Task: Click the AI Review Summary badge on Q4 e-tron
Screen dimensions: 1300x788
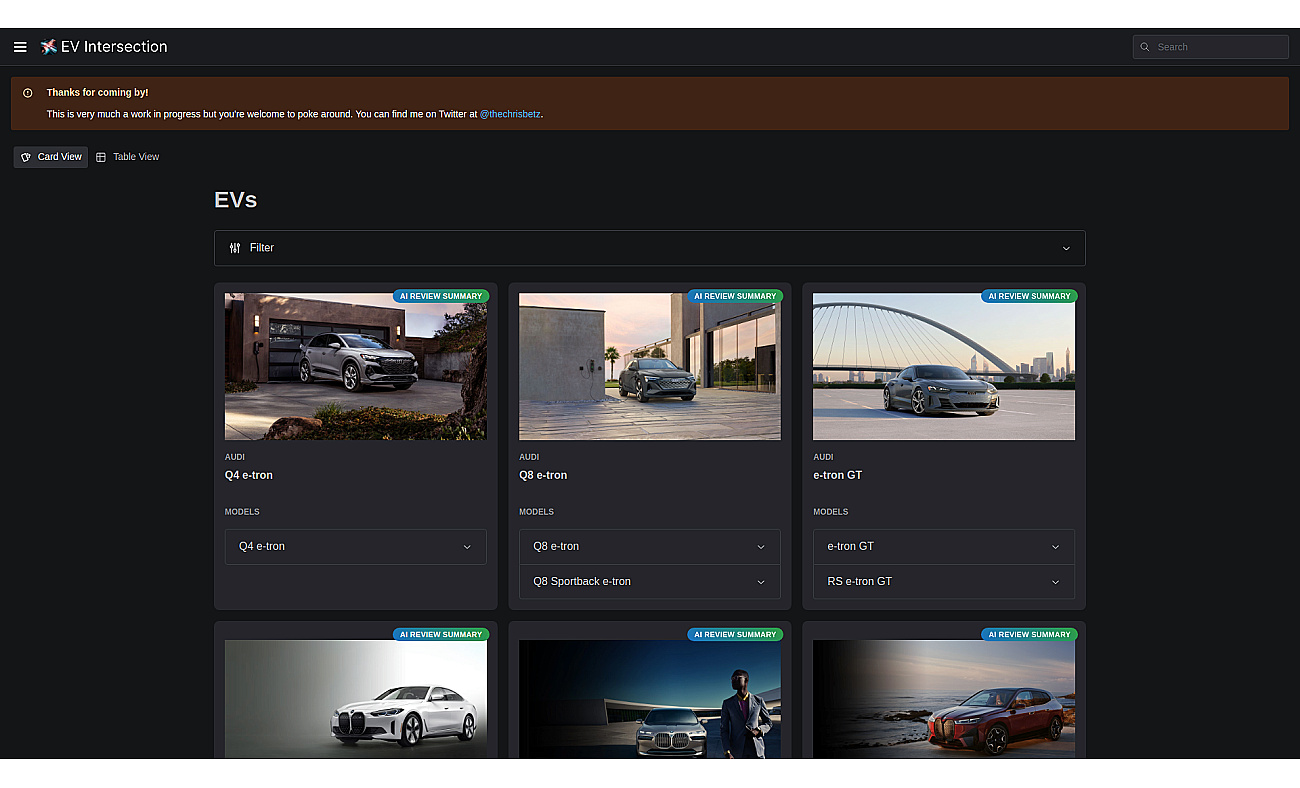Action: pyautogui.click(x=441, y=296)
